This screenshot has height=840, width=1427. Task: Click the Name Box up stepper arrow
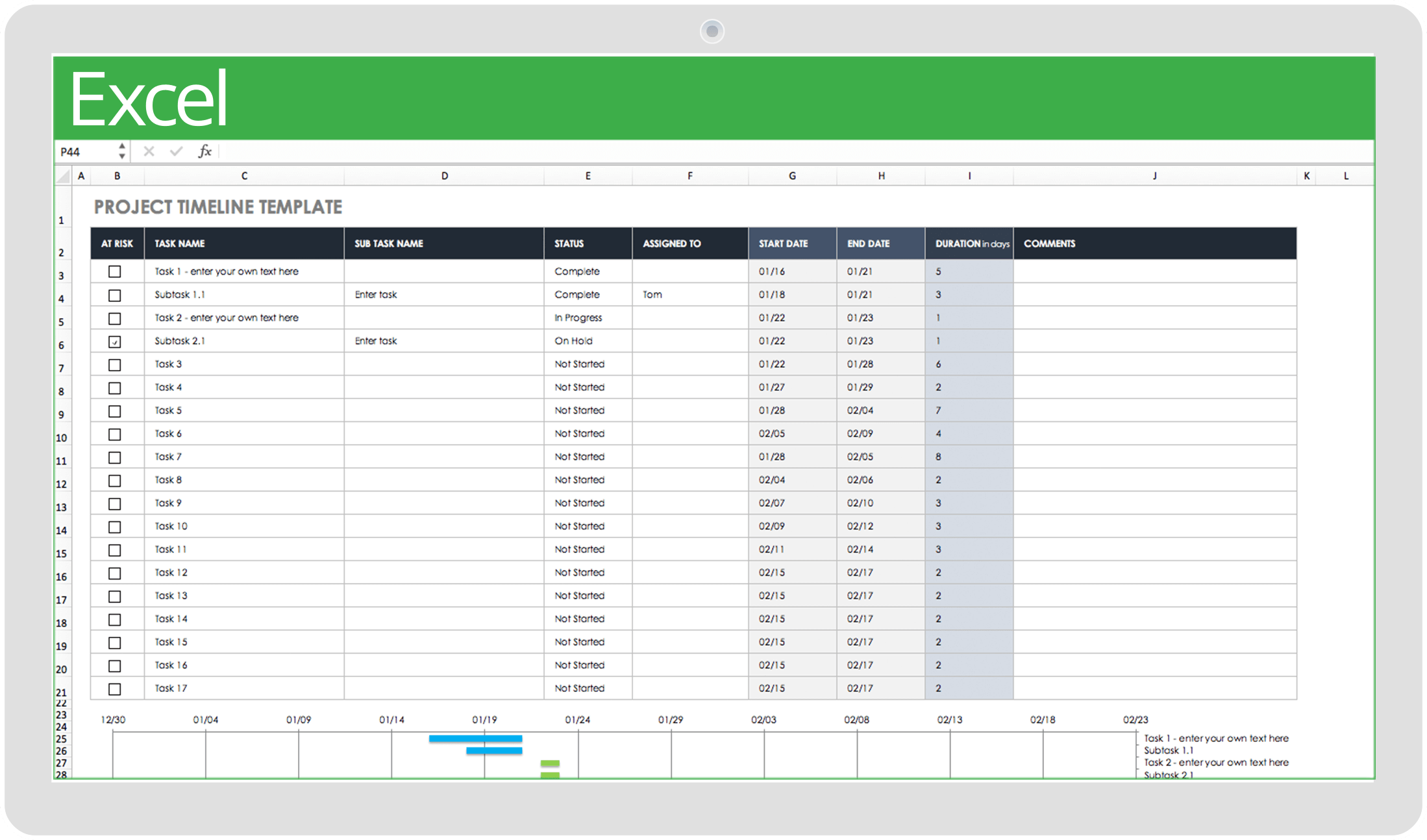point(121,147)
